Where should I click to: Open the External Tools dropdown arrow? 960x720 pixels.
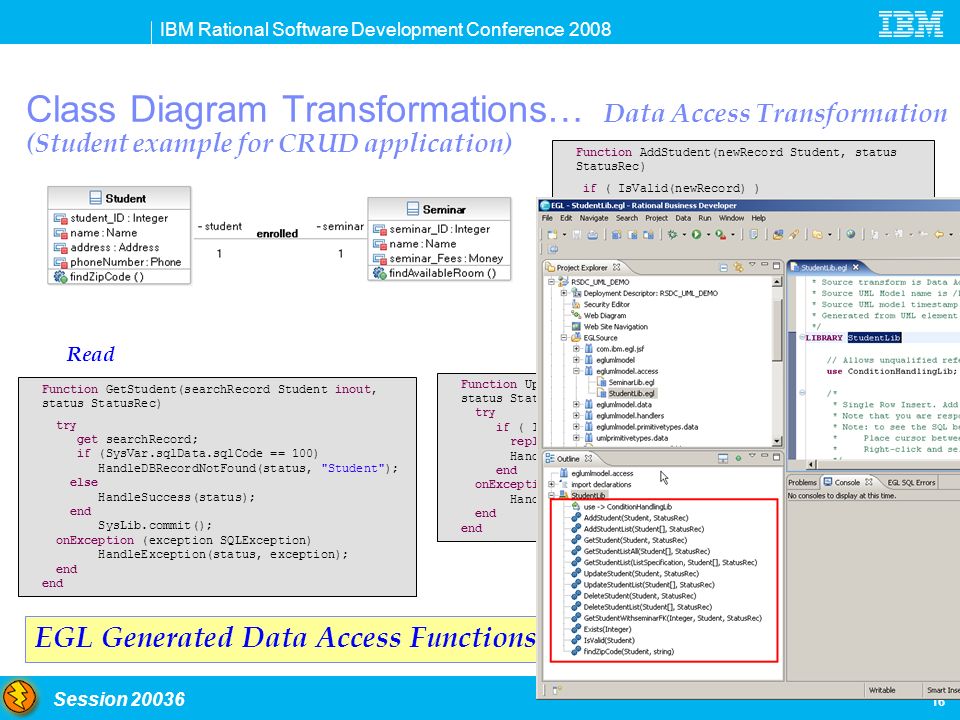[733, 234]
